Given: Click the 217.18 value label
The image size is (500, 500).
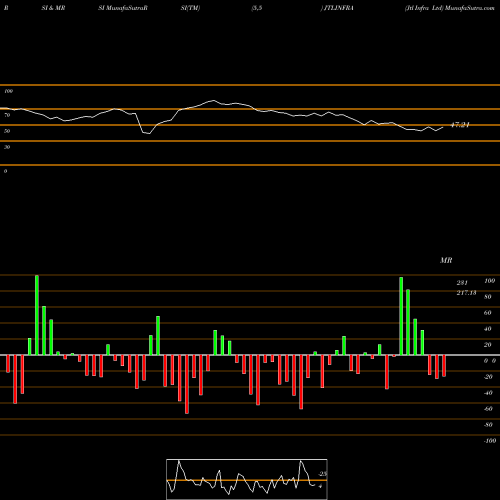Looking at the screenshot, I should click(466, 293).
